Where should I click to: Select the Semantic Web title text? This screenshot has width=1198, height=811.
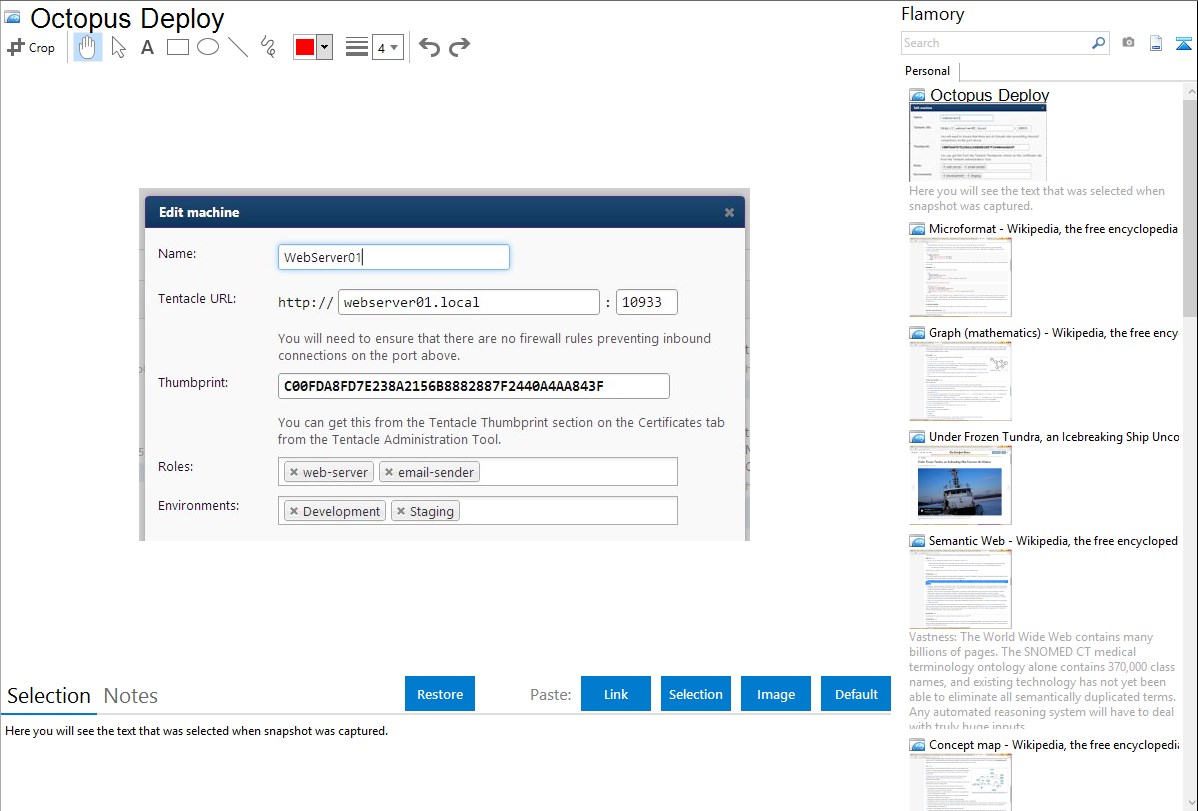(1053, 540)
